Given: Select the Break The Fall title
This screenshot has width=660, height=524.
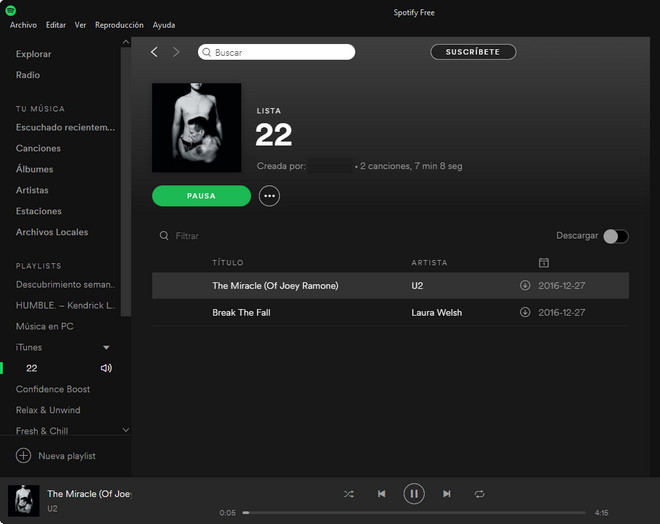Looking at the screenshot, I should click(x=241, y=312).
